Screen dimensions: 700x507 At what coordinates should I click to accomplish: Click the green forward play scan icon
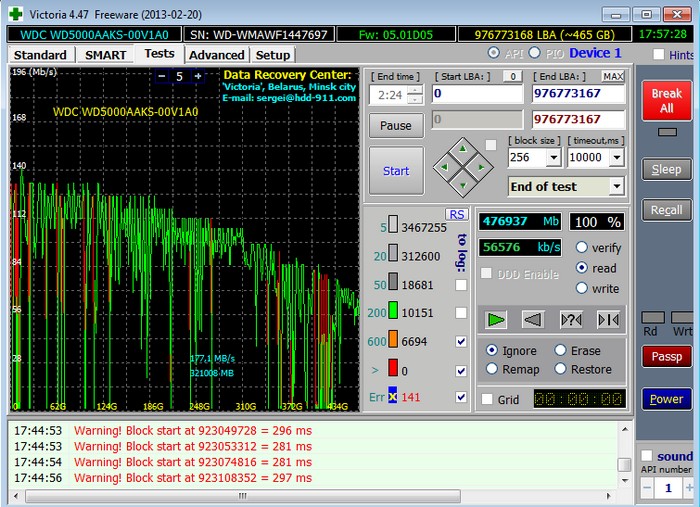click(496, 319)
